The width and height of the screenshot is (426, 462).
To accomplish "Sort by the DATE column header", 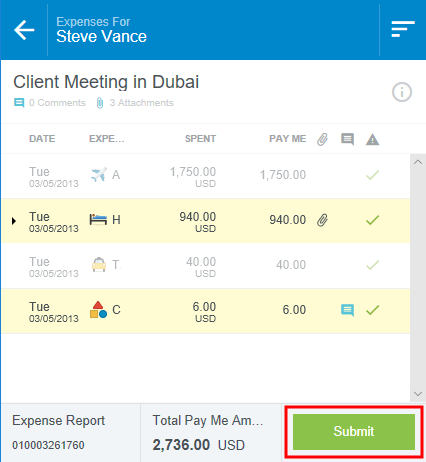I will click(x=42, y=139).
